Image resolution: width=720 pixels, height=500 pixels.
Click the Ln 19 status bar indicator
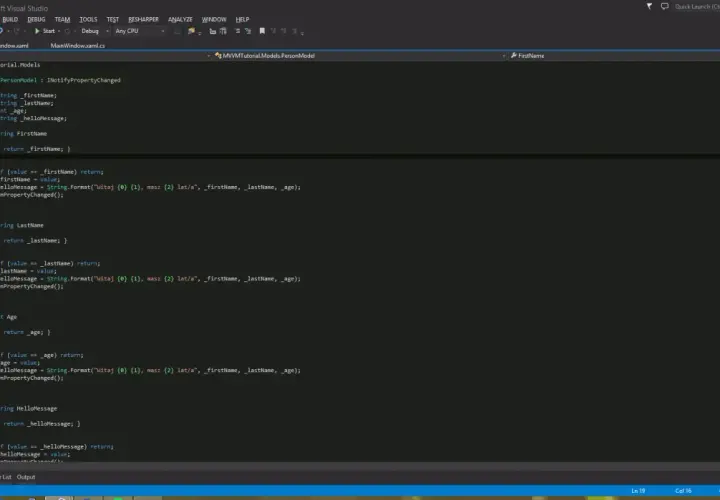point(638,491)
